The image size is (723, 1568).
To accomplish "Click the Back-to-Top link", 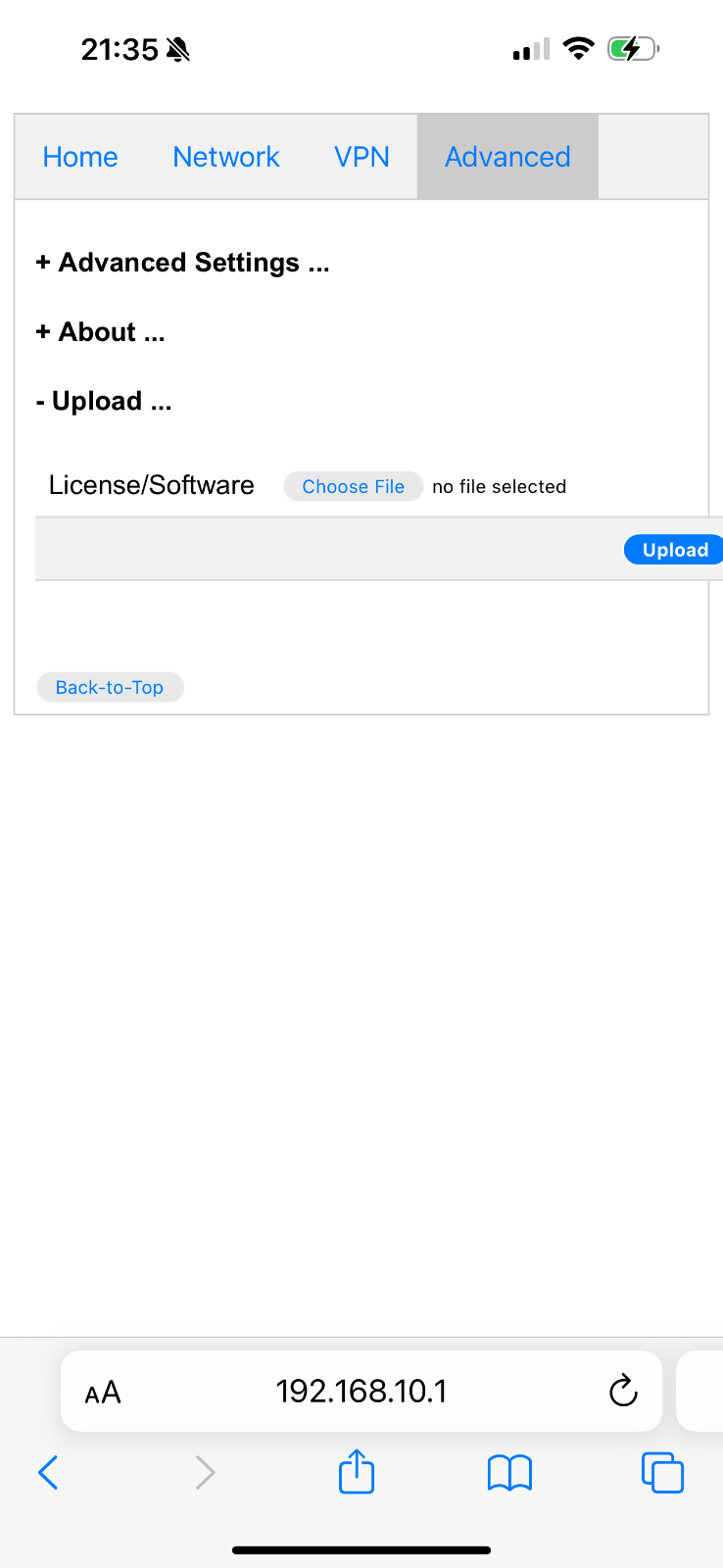I will tap(110, 687).
